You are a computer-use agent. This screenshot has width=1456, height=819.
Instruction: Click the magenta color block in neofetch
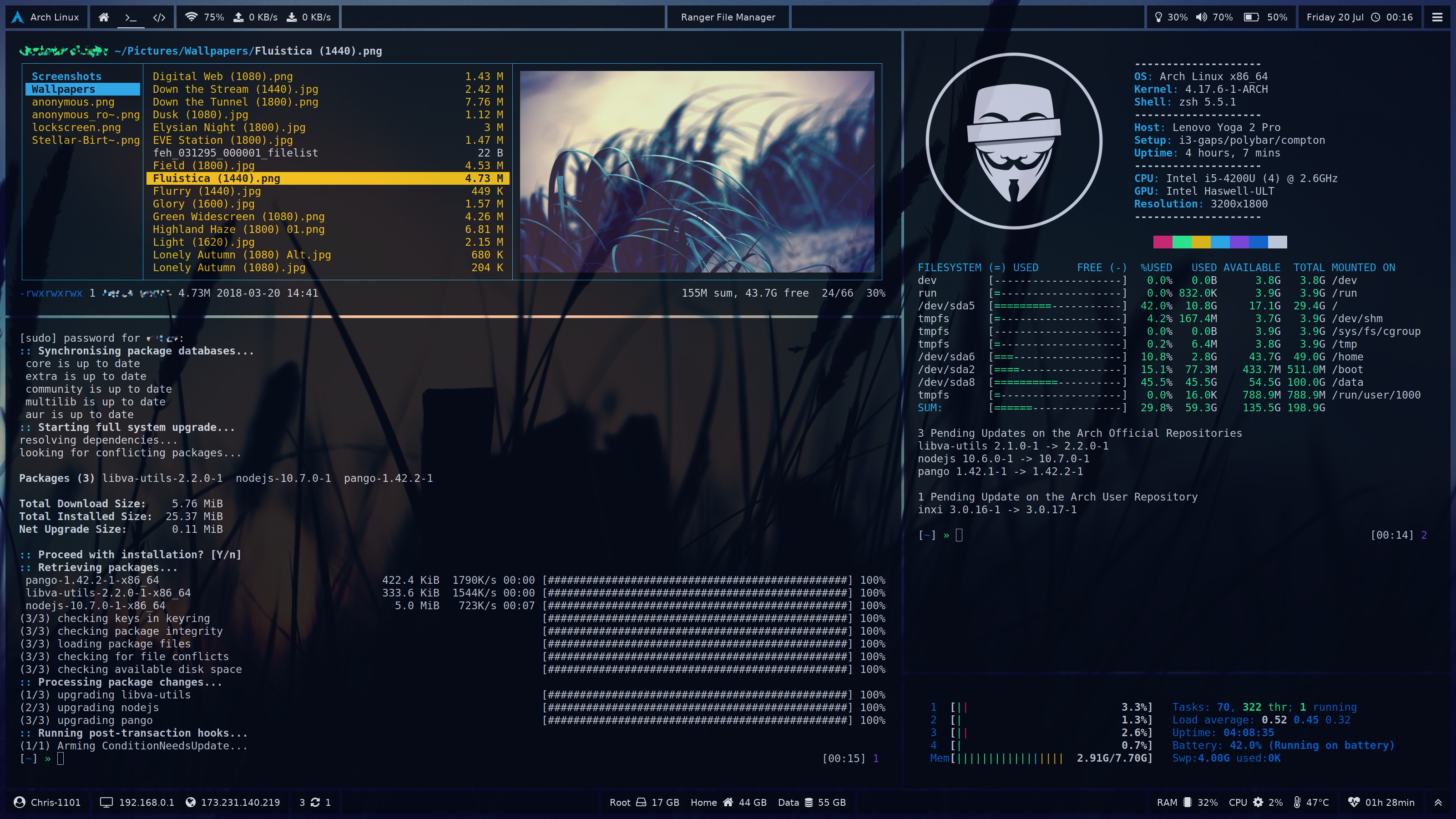pyautogui.click(x=1162, y=242)
